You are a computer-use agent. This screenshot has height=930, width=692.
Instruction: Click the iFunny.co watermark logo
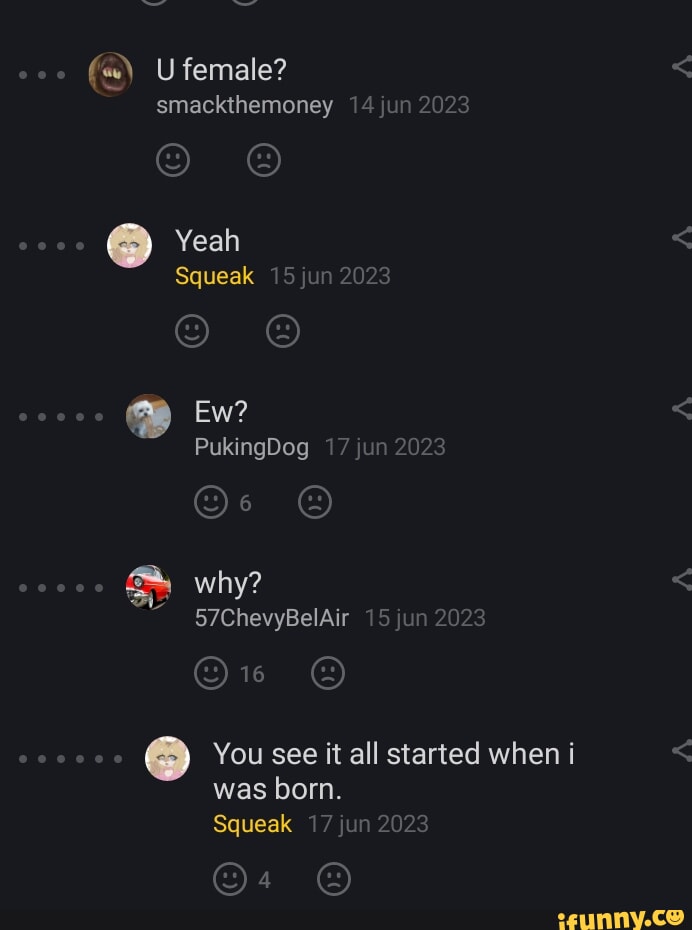point(620,915)
